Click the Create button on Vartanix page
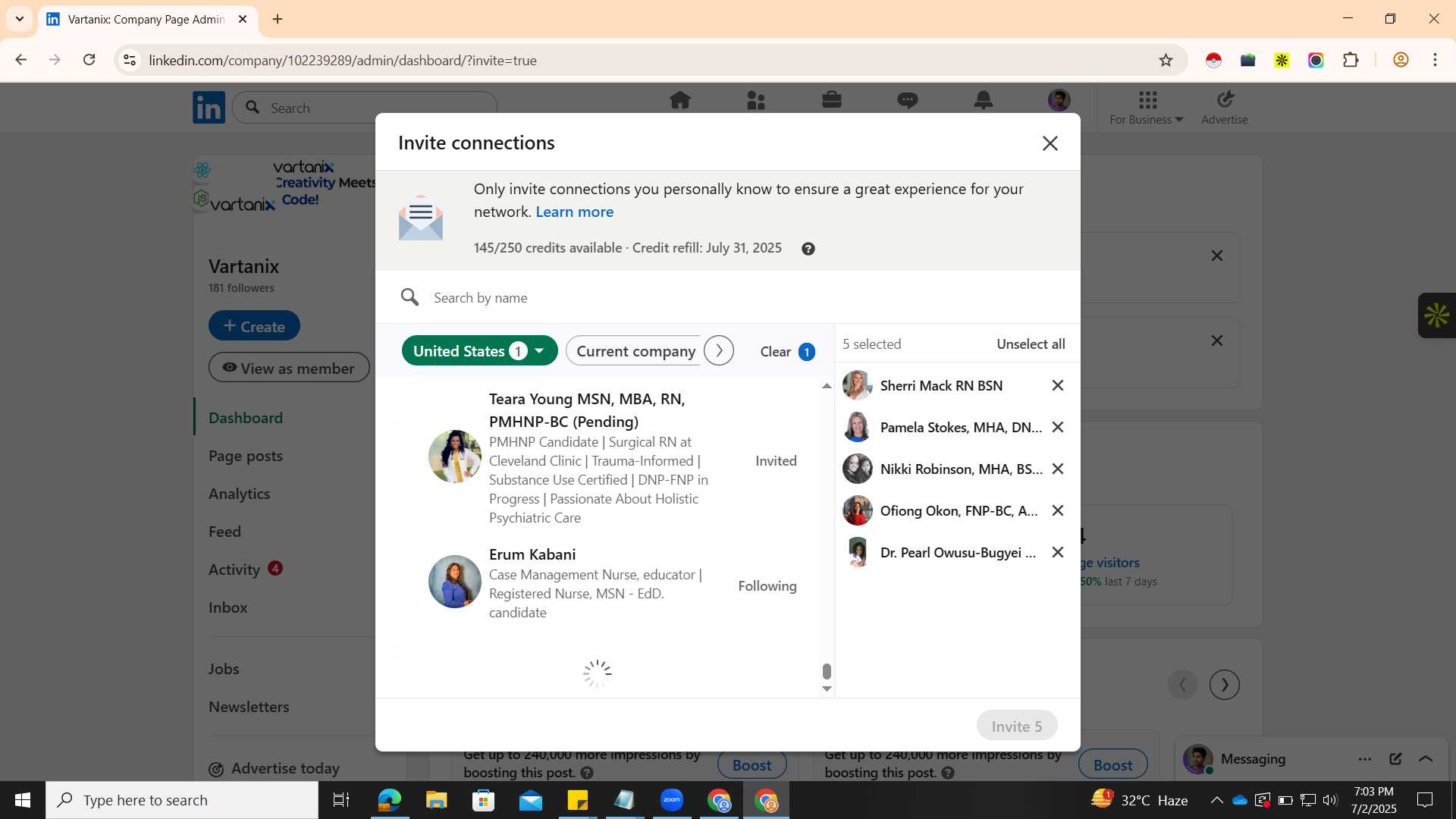1456x819 pixels. tap(254, 326)
